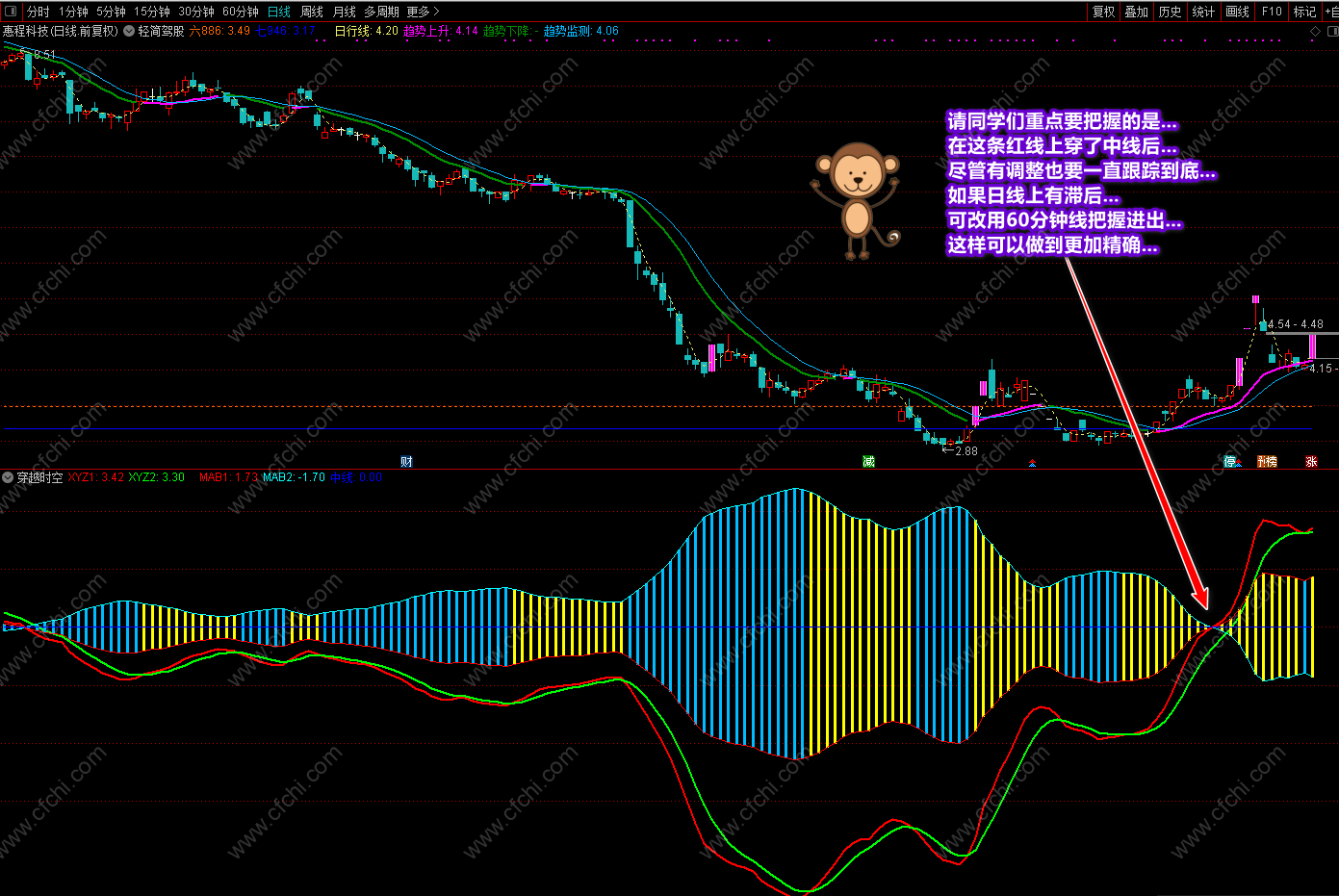
Task: Click the annotation line 可改用60分钟线把握进出...
Action: 1064,220
